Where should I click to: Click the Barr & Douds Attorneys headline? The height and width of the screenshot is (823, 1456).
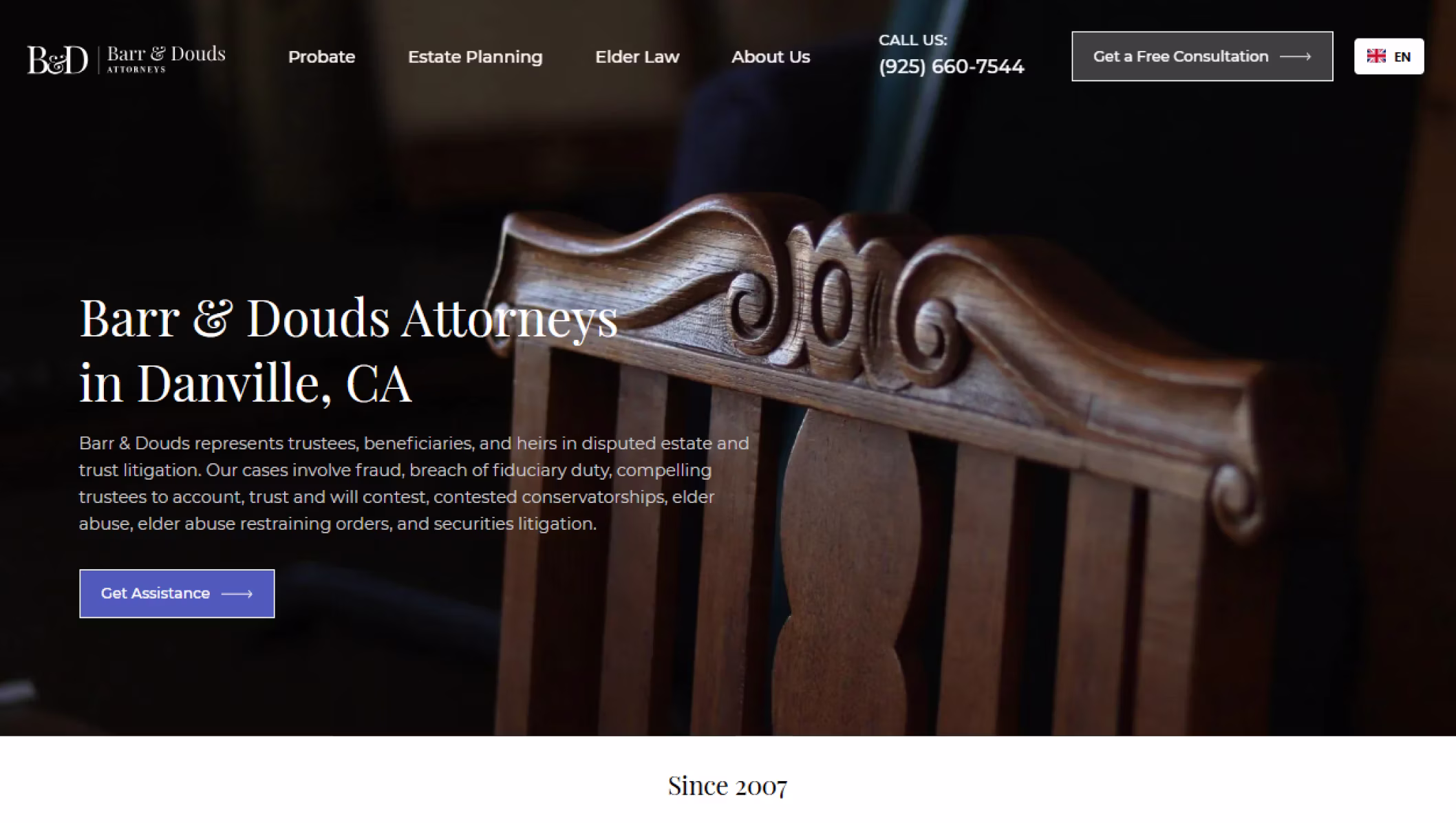(348, 318)
